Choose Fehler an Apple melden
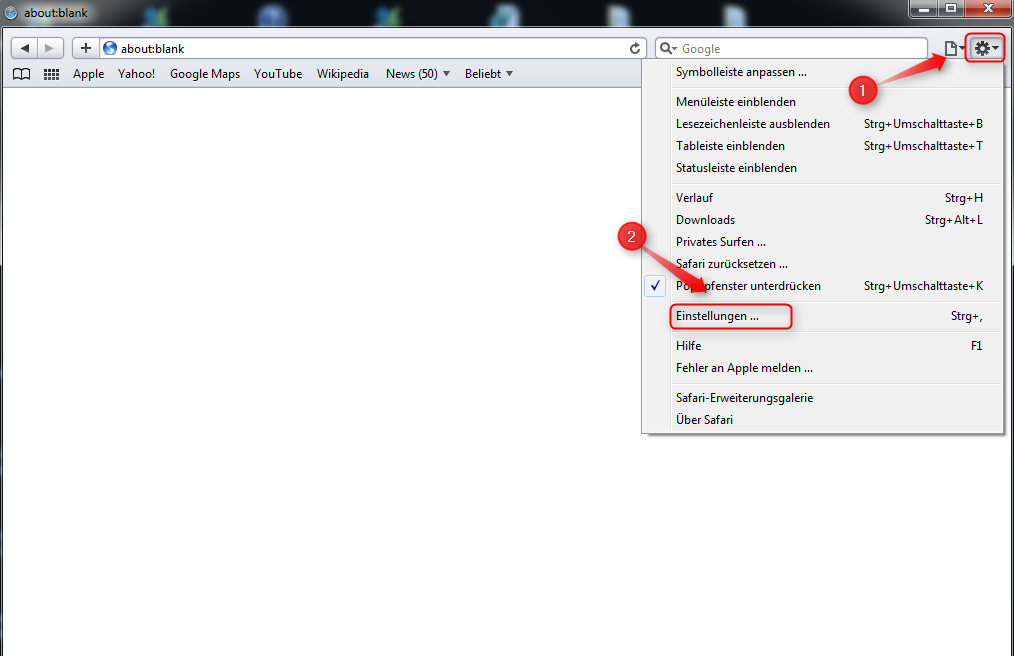 click(x=823, y=367)
